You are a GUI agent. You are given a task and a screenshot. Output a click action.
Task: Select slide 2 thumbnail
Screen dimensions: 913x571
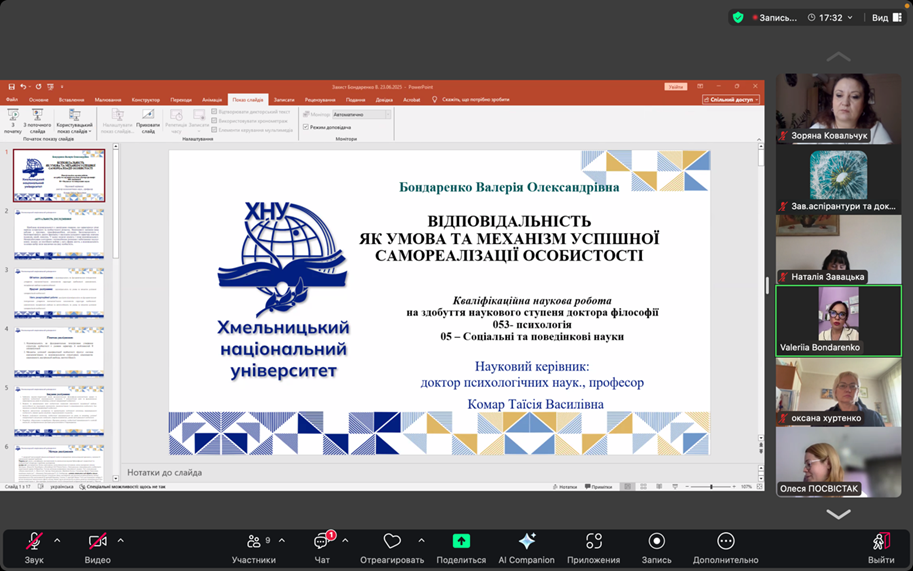coord(59,234)
